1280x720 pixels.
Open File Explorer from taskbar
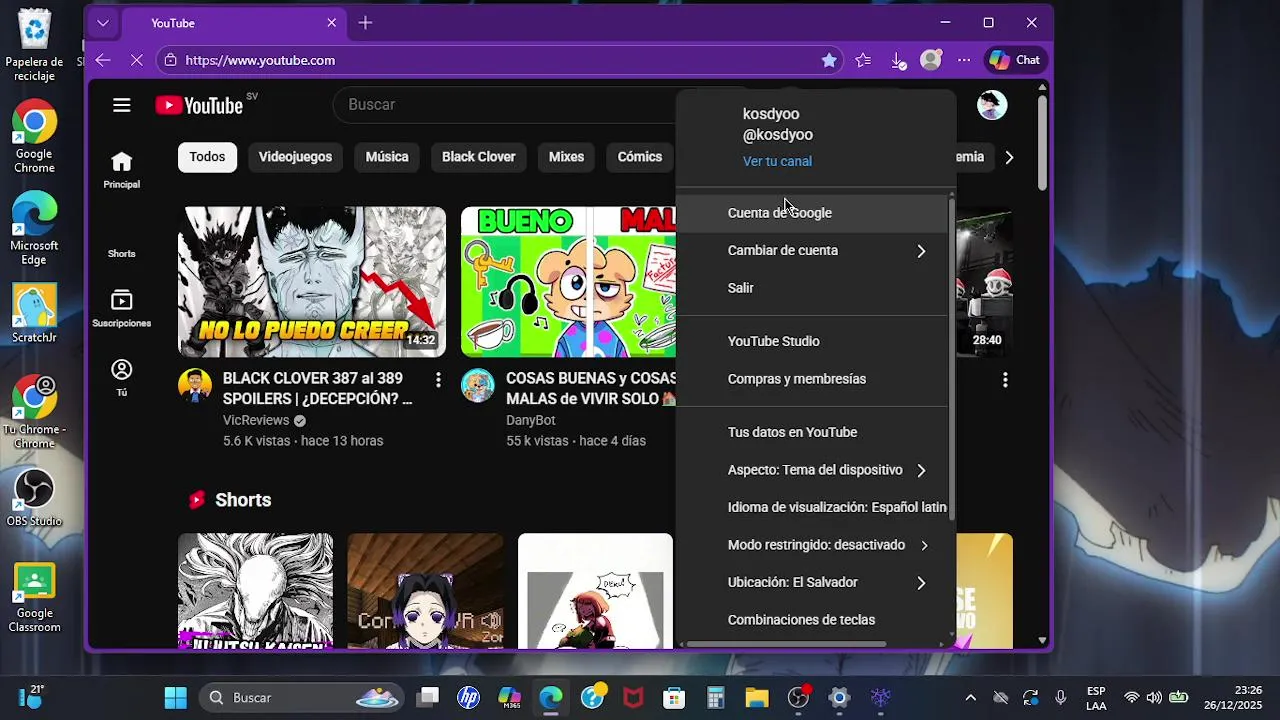coord(757,697)
